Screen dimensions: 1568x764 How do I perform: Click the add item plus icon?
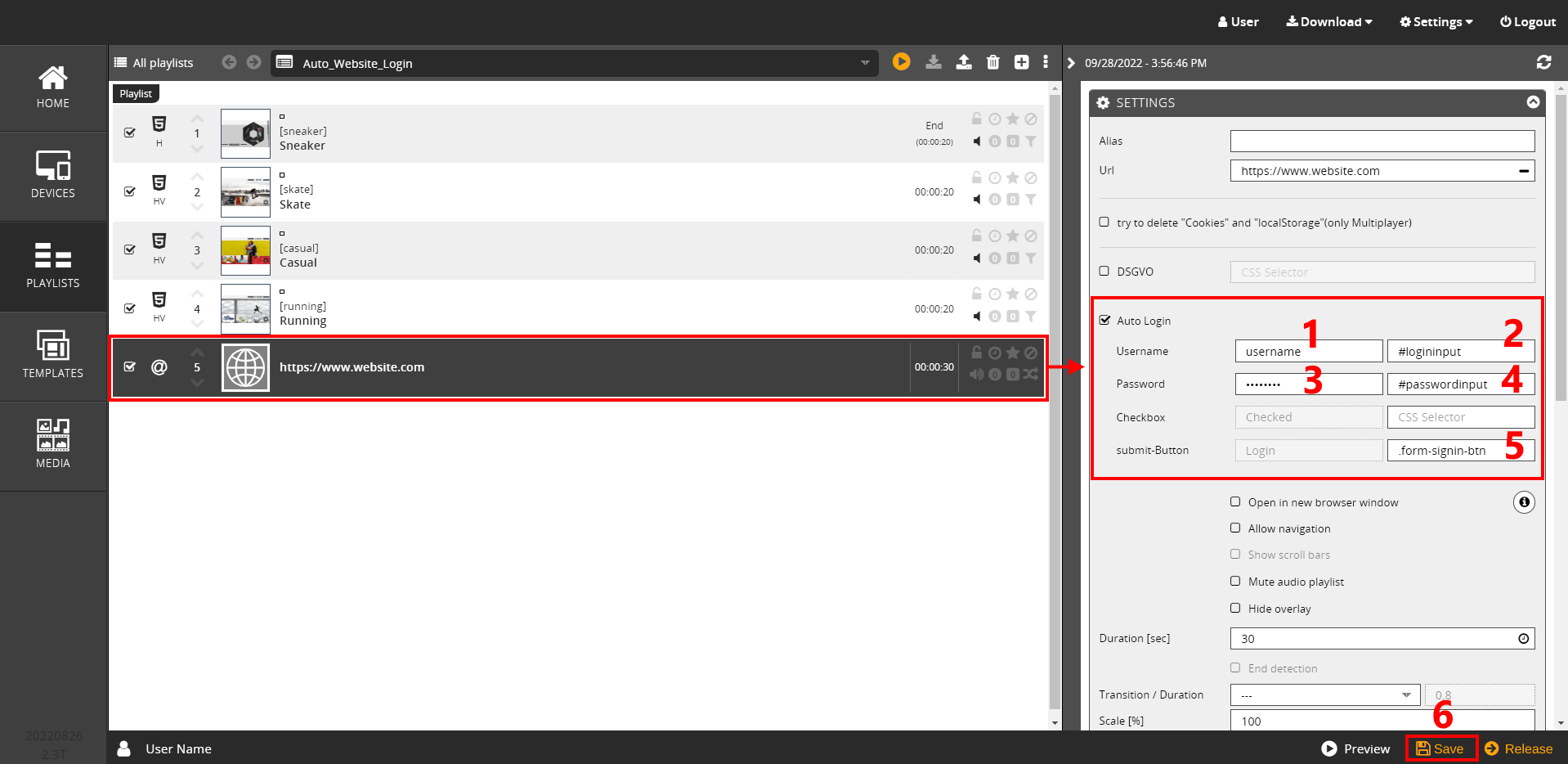coord(1021,62)
